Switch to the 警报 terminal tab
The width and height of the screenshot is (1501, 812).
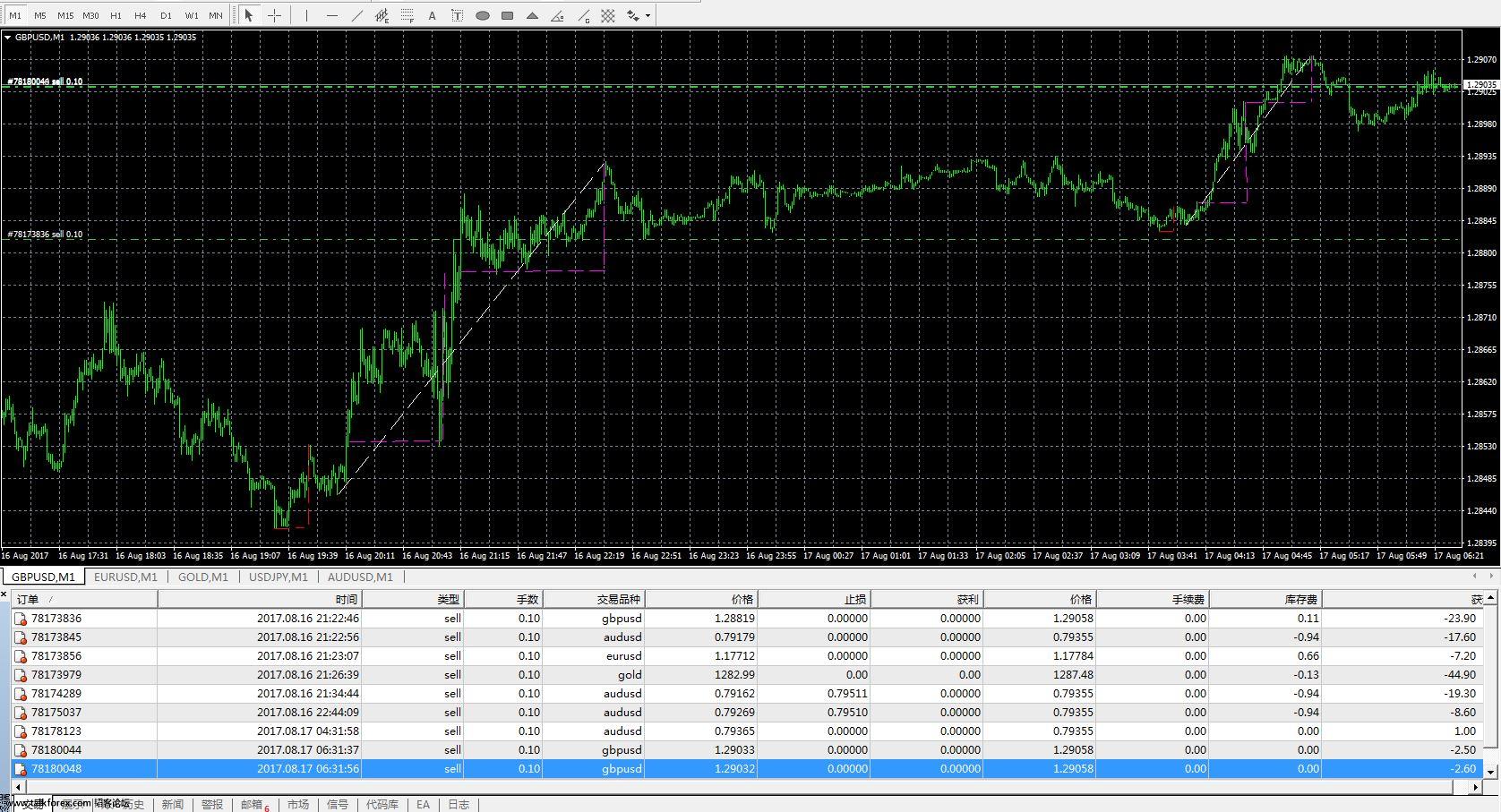pyautogui.click(x=212, y=804)
